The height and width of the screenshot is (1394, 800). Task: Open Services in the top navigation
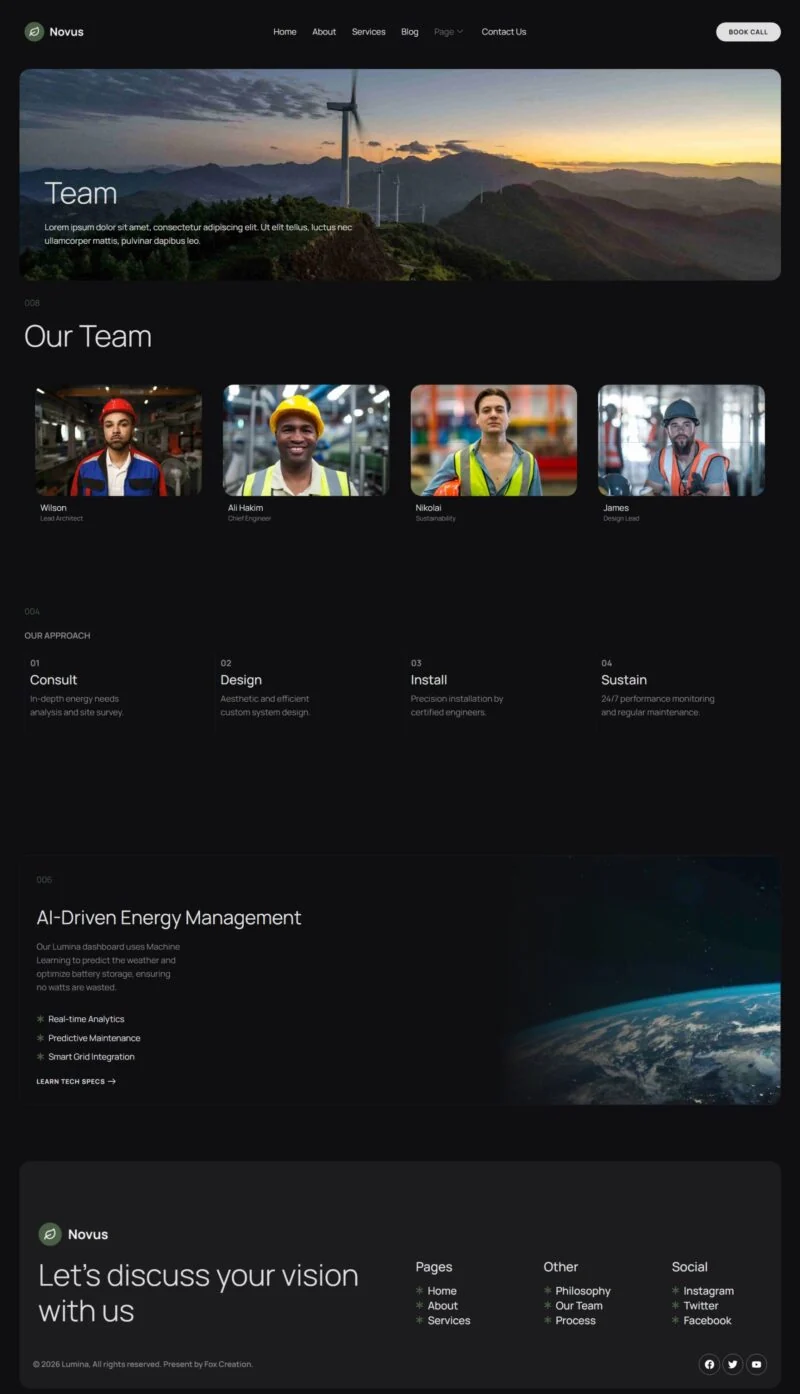369,32
